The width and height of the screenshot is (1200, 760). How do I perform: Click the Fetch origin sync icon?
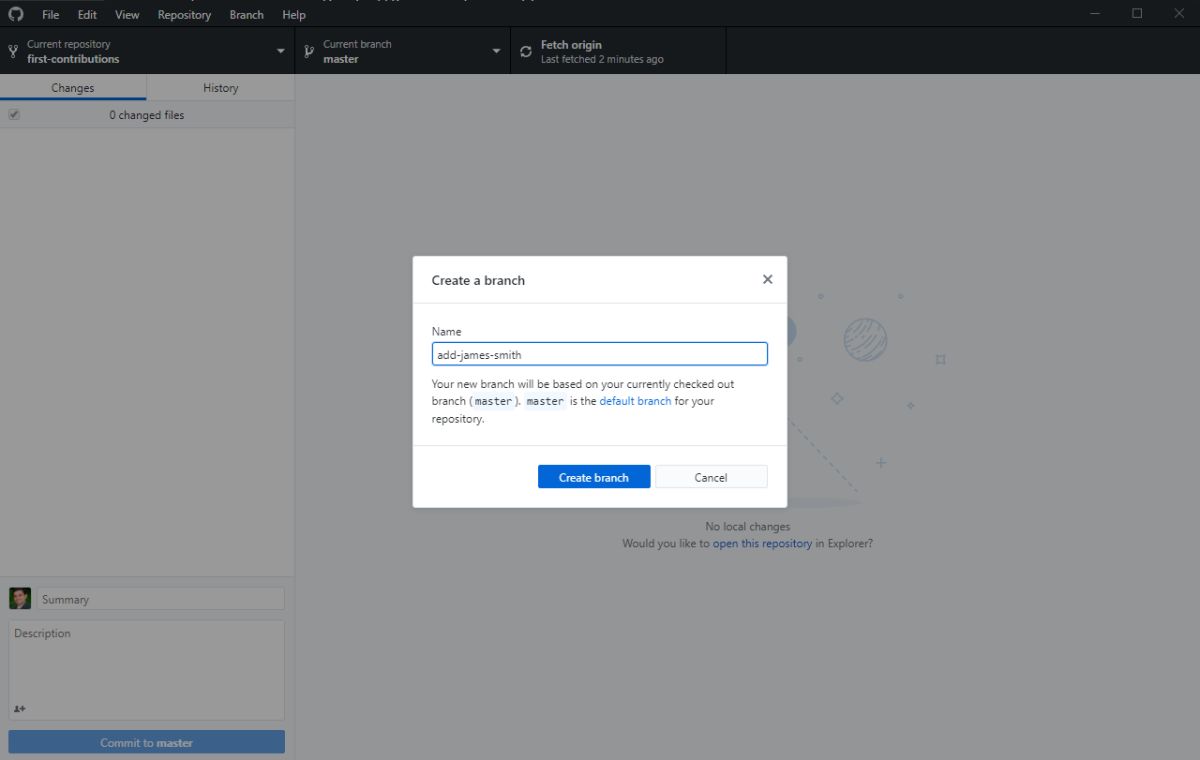pyautogui.click(x=526, y=51)
